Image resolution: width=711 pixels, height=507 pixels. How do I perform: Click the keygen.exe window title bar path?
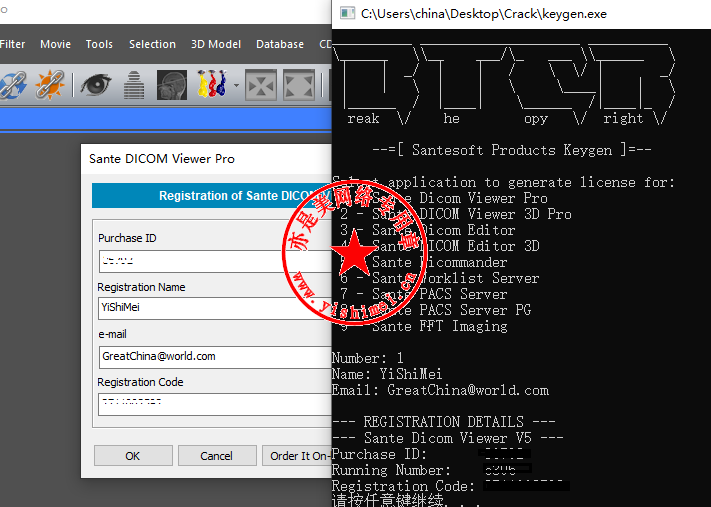(x=484, y=14)
